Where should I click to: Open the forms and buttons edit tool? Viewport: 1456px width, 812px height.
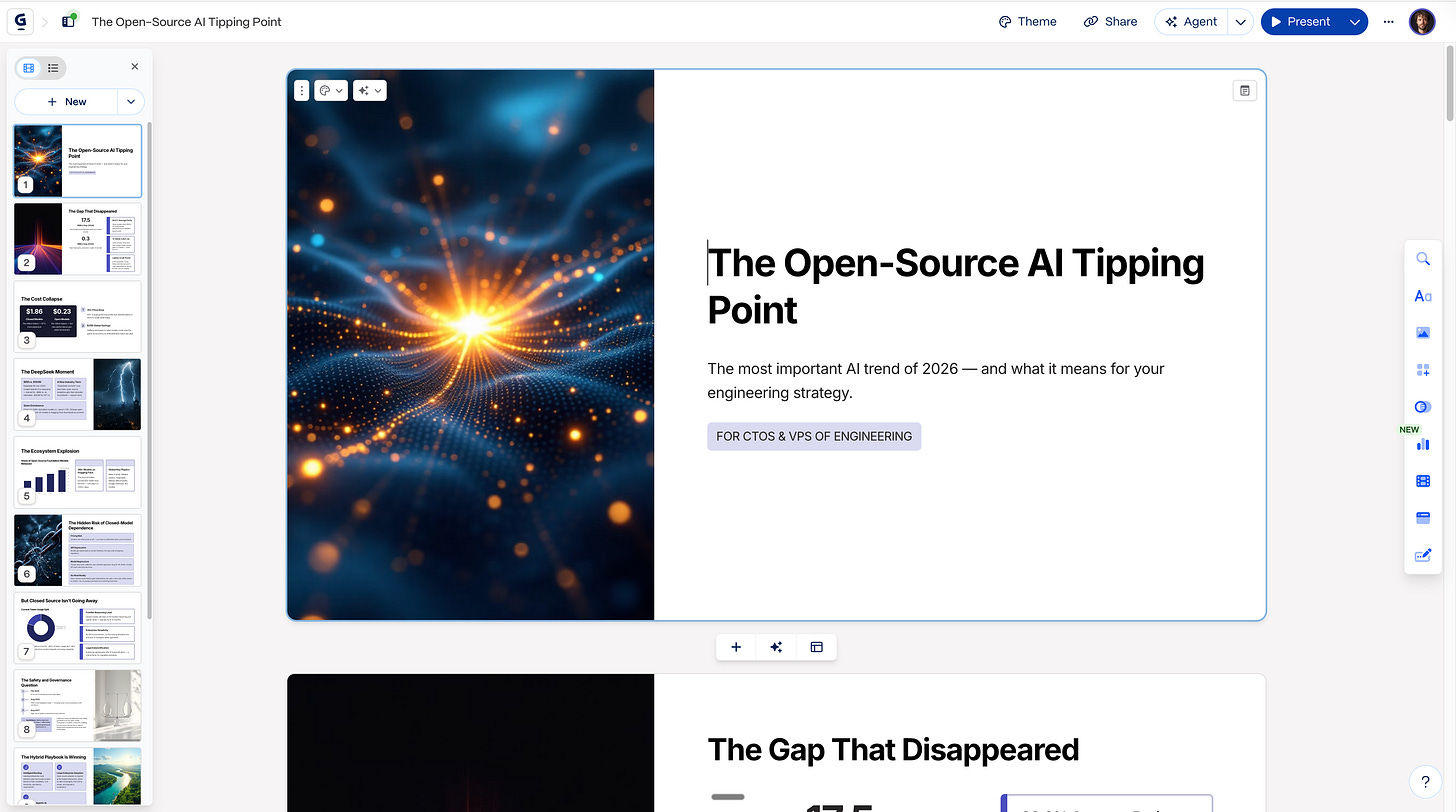click(x=1422, y=555)
